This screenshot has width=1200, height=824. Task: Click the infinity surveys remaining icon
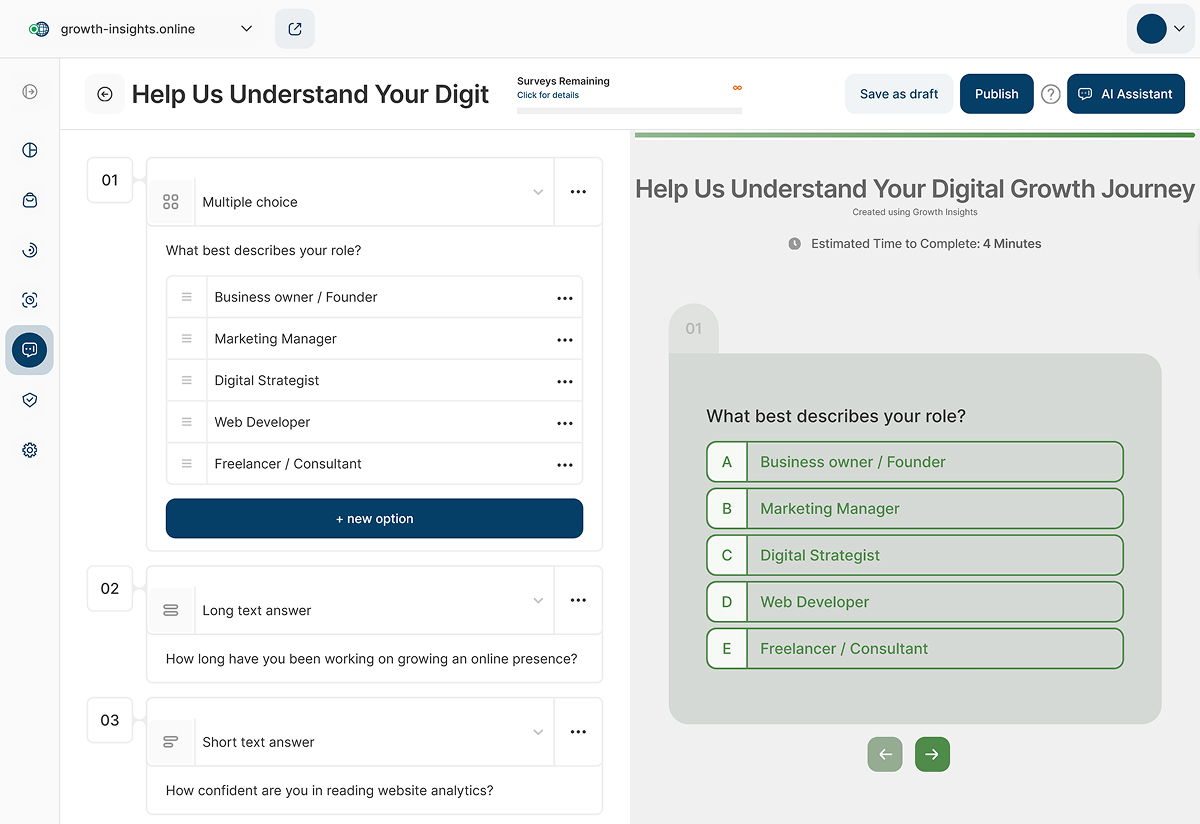[x=737, y=88]
